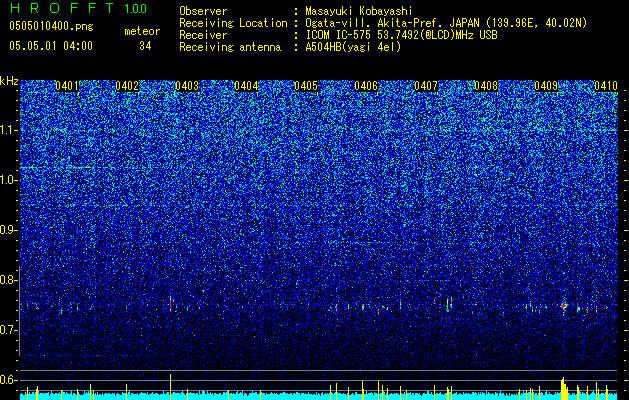The width and height of the screenshot is (629, 400).
Task: Click the 0.9 frequency axis label
Action: (x=6, y=230)
